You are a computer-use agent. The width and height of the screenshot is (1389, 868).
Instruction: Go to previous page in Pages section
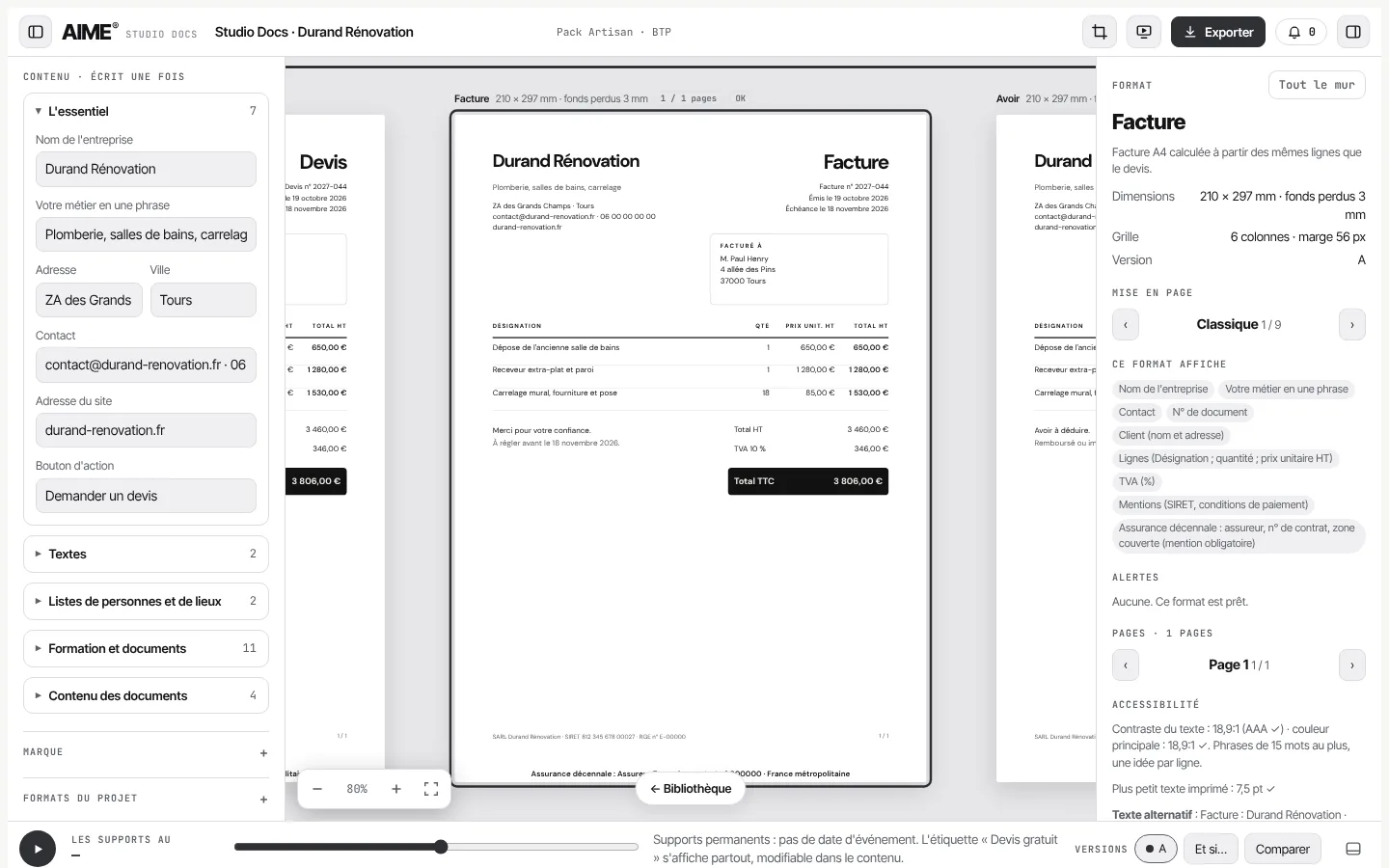click(x=1126, y=665)
